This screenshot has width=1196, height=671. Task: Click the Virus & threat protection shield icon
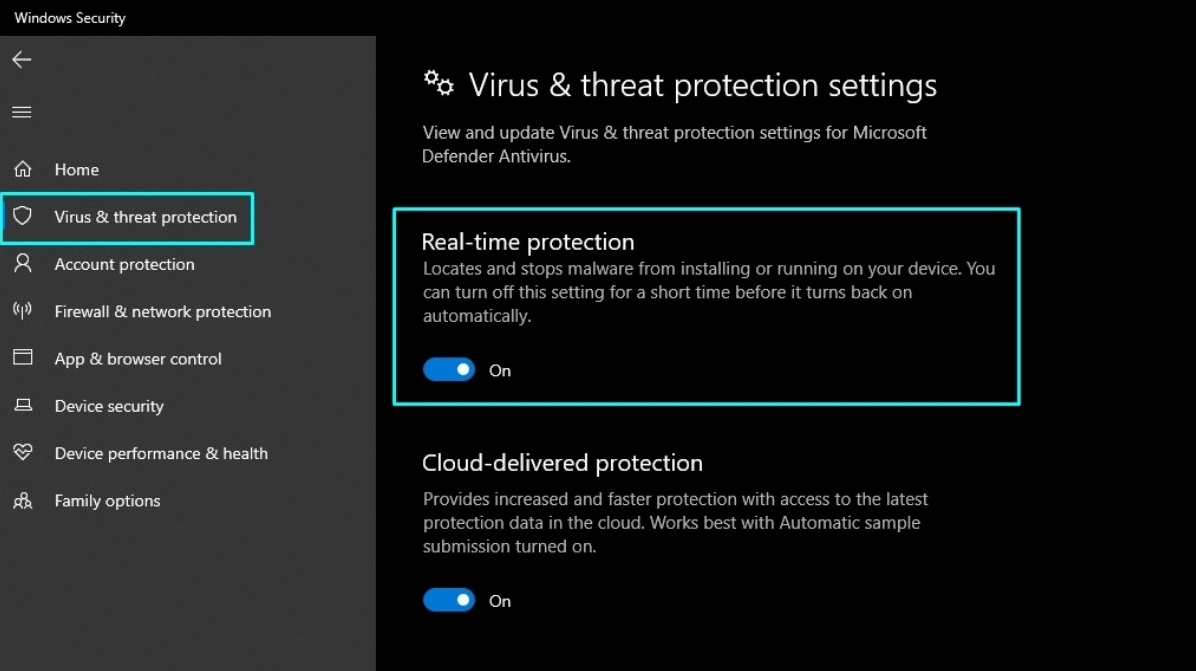coord(22,216)
